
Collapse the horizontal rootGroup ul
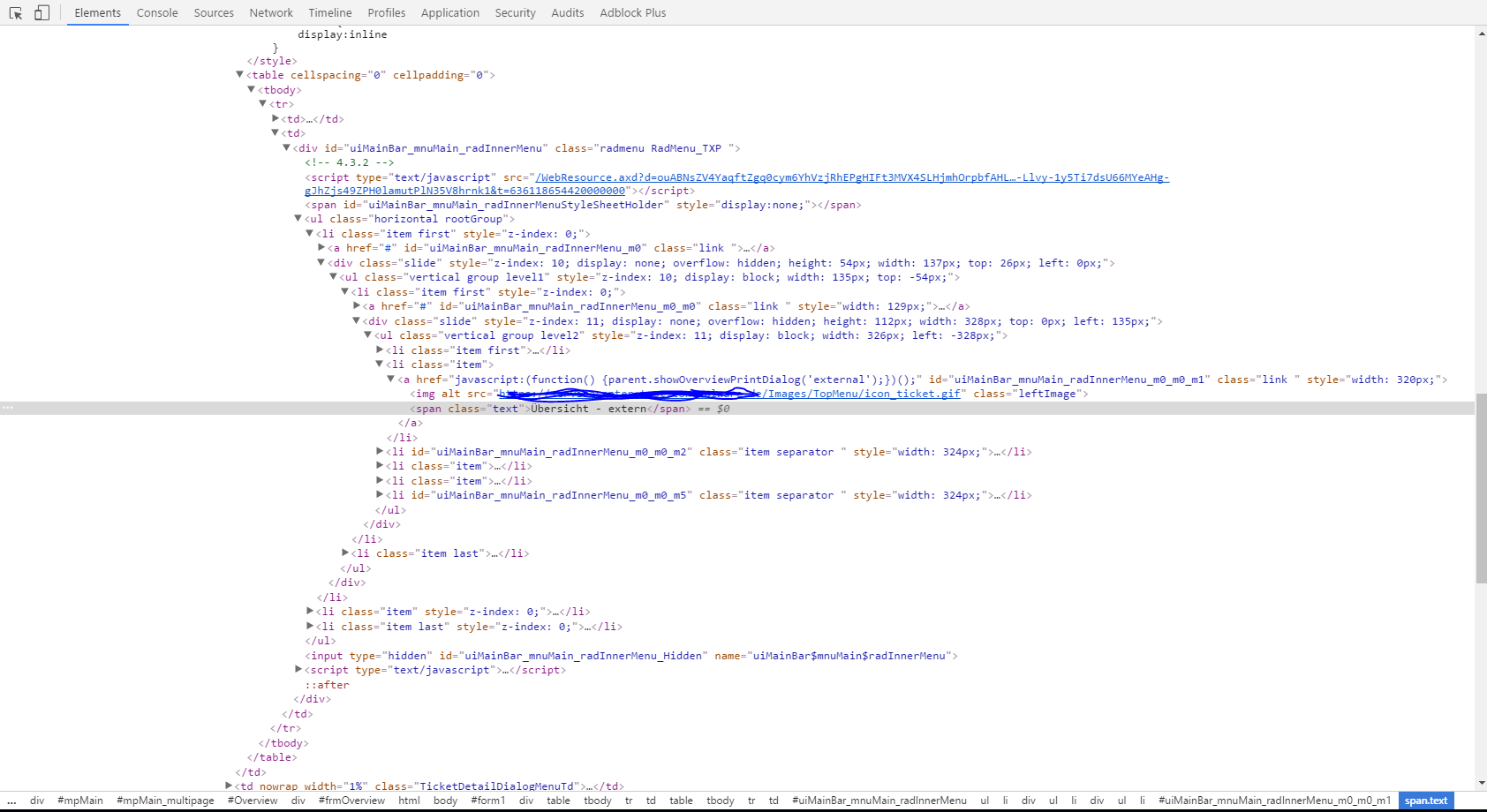pyautogui.click(x=298, y=218)
